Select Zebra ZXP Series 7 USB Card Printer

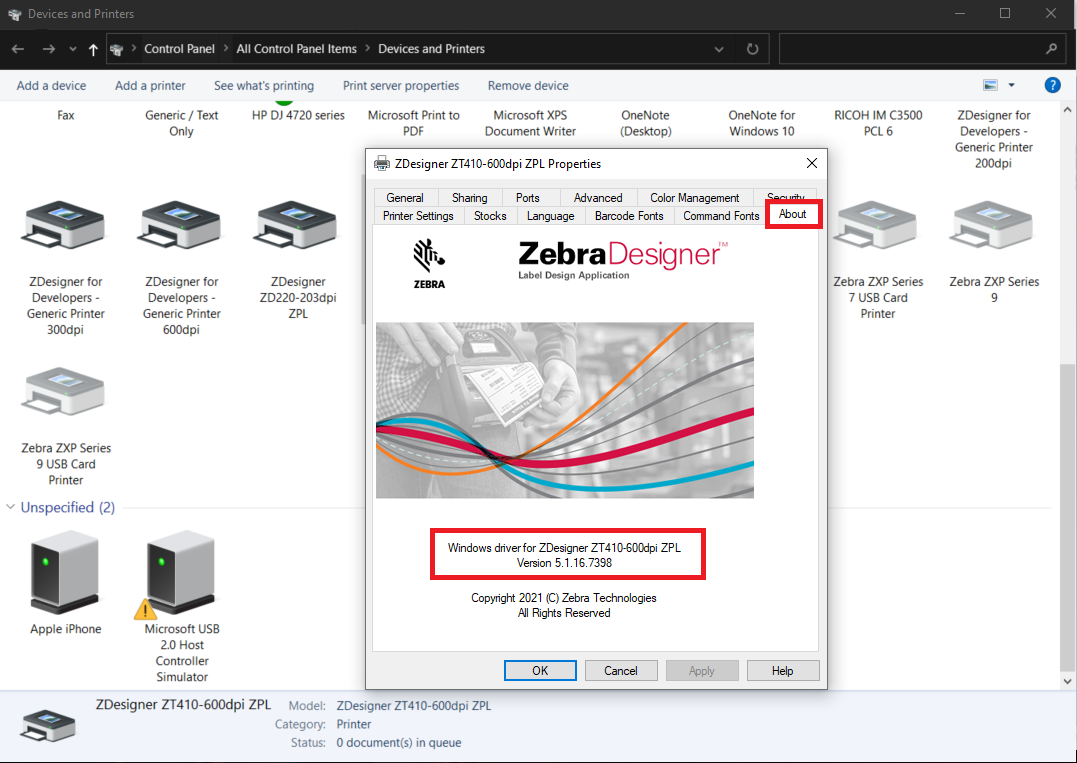coord(877,228)
